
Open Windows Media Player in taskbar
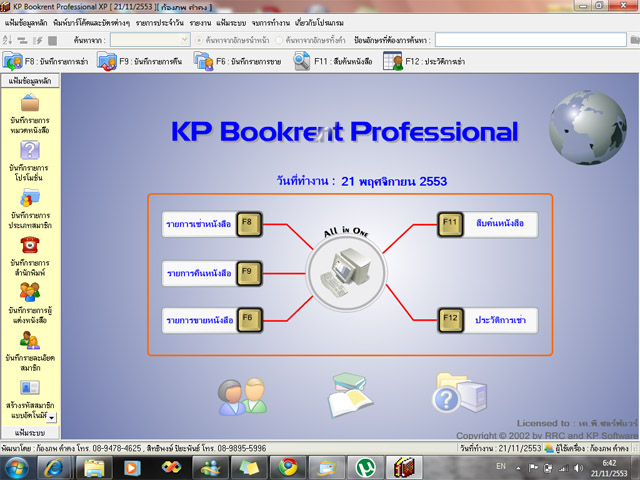click(x=132, y=468)
